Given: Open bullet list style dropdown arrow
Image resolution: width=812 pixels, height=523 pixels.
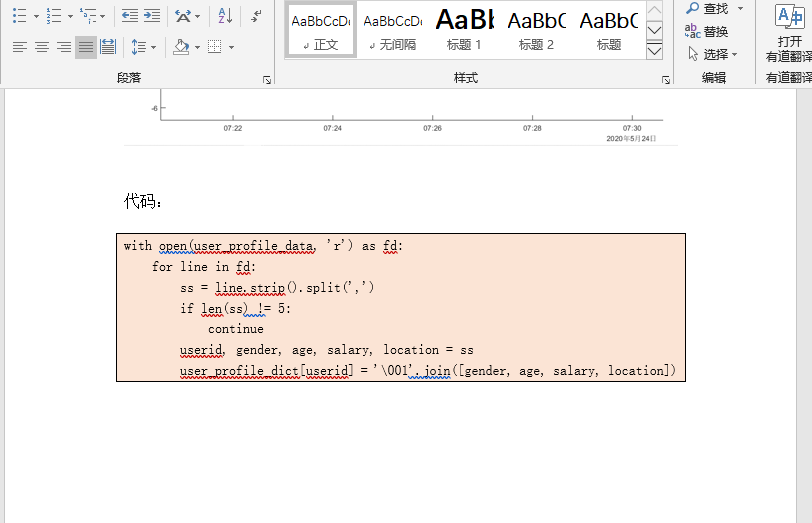Looking at the screenshot, I should pos(36,16).
